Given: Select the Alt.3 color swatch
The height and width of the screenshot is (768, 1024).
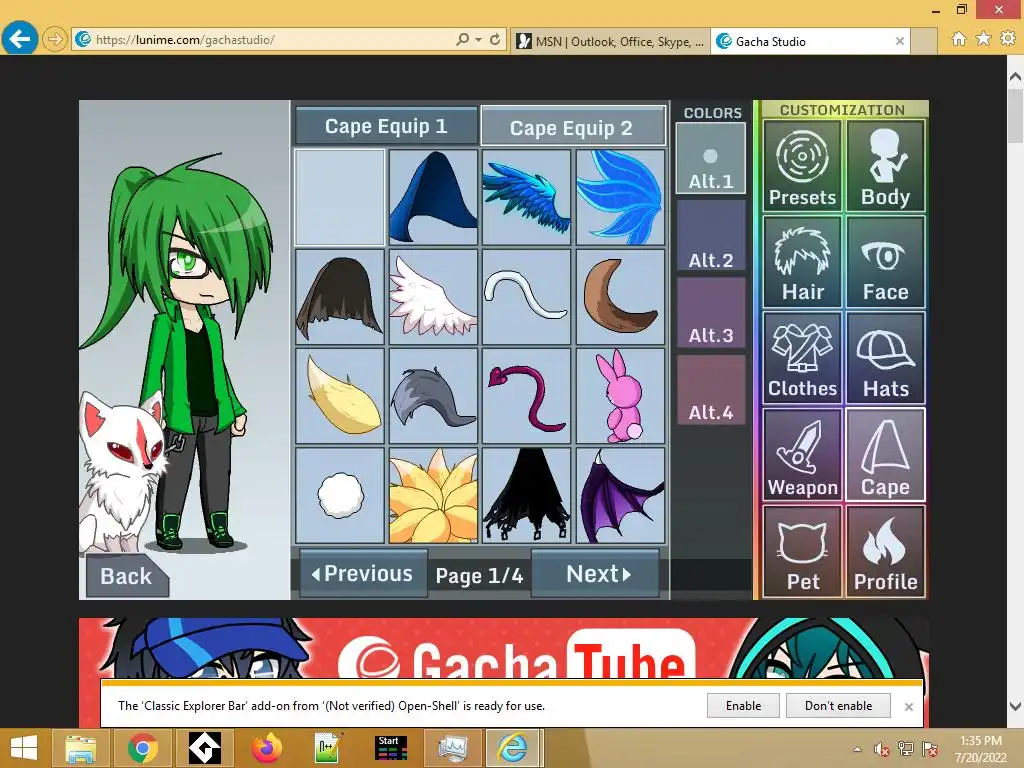Looking at the screenshot, I should [711, 313].
